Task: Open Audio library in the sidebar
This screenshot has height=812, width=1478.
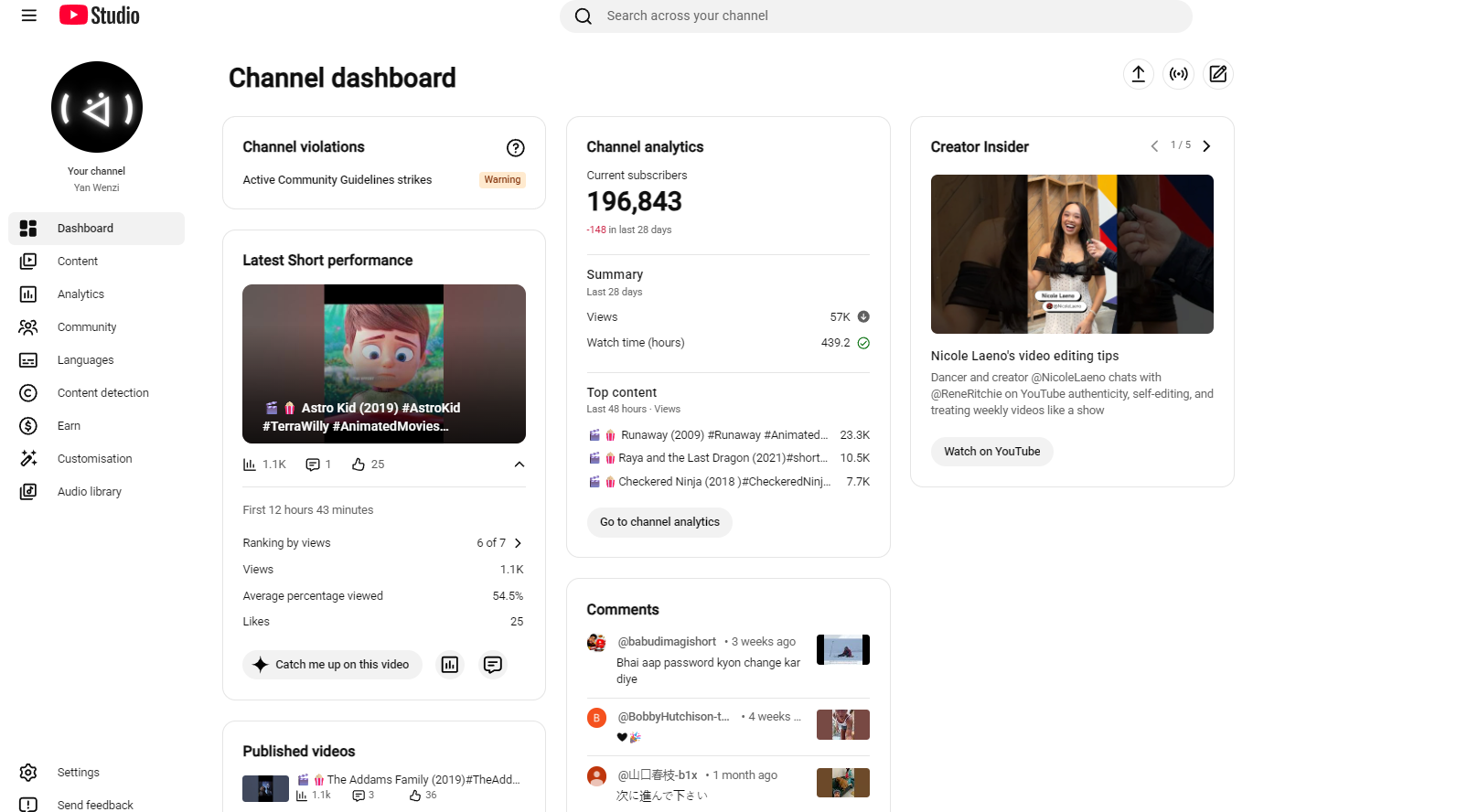Action: 96,492
